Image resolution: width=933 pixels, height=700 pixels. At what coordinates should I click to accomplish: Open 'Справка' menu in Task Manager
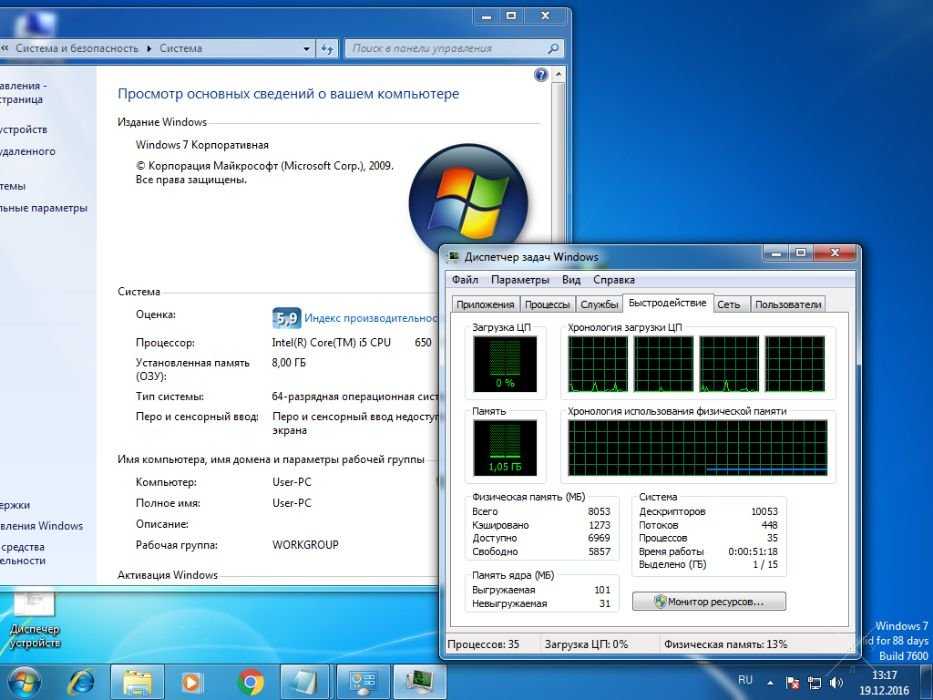tap(613, 280)
